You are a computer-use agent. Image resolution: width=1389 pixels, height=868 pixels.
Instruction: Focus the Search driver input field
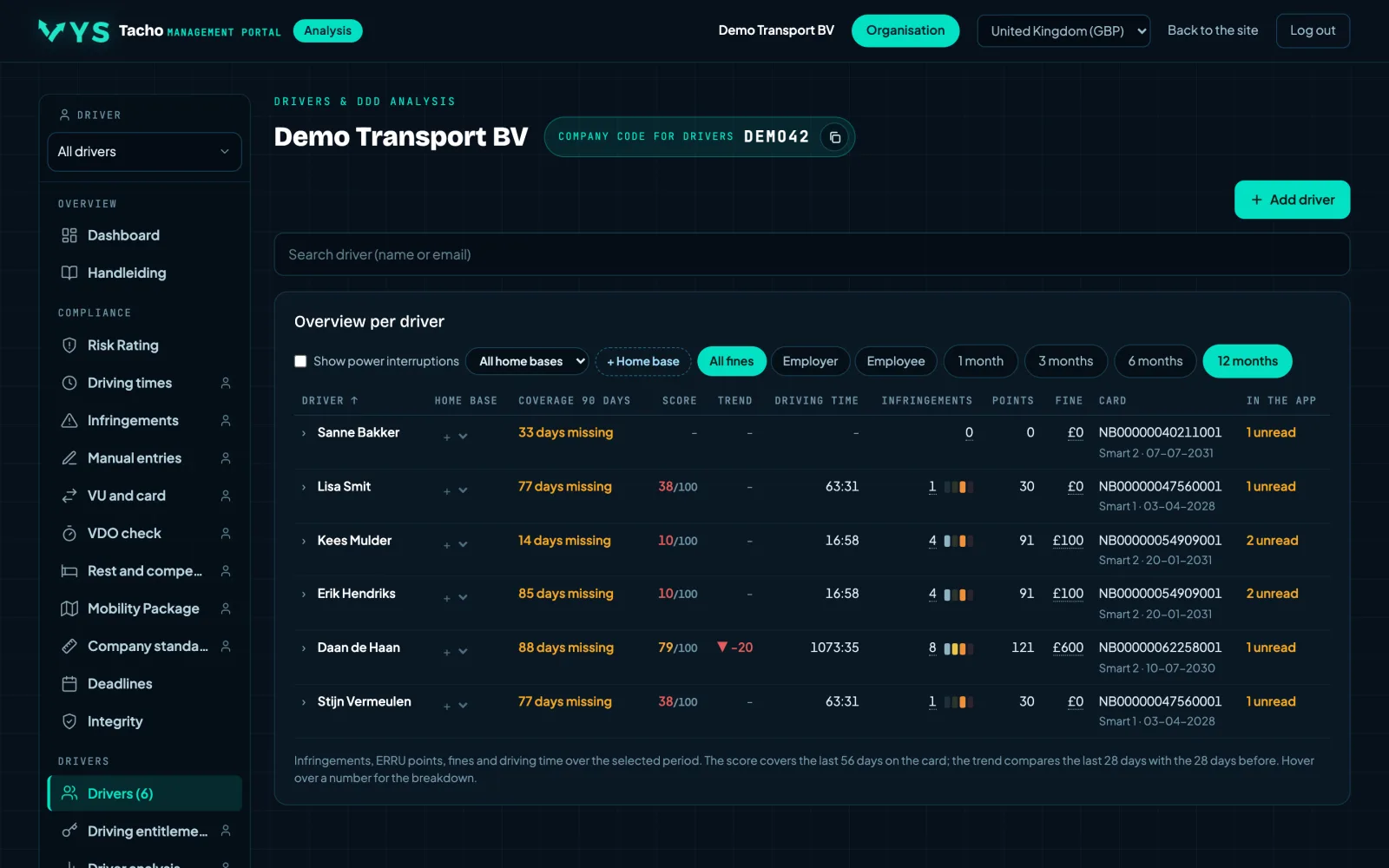(x=812, y=254)
